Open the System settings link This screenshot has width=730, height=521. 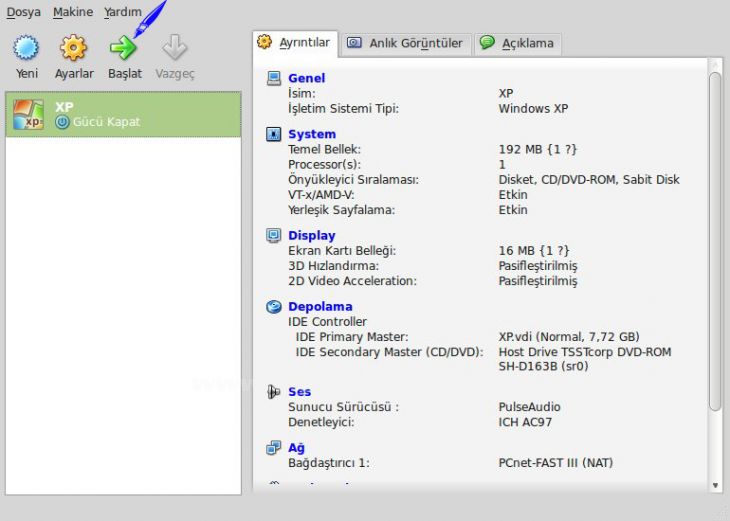click(312, 134)
